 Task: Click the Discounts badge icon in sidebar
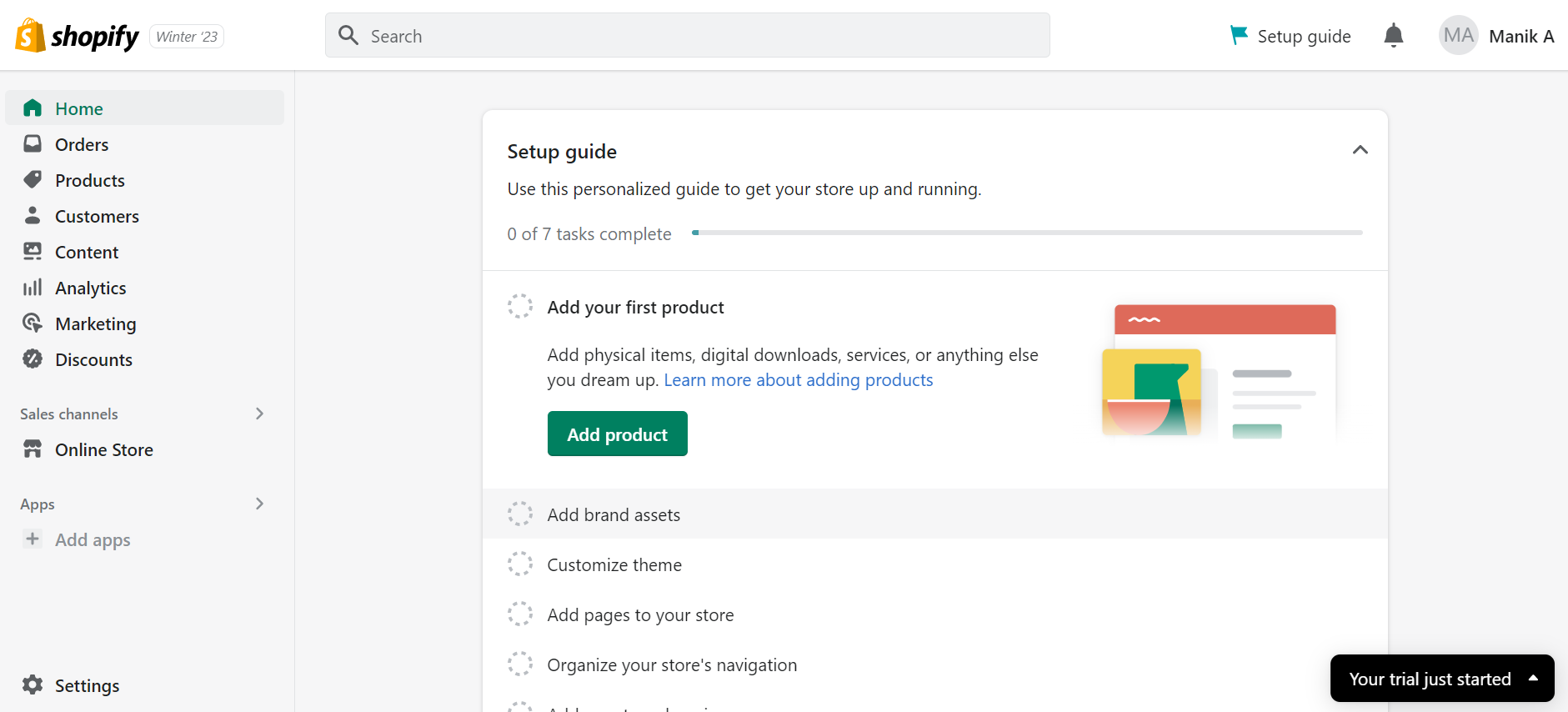tap(33, 359)
